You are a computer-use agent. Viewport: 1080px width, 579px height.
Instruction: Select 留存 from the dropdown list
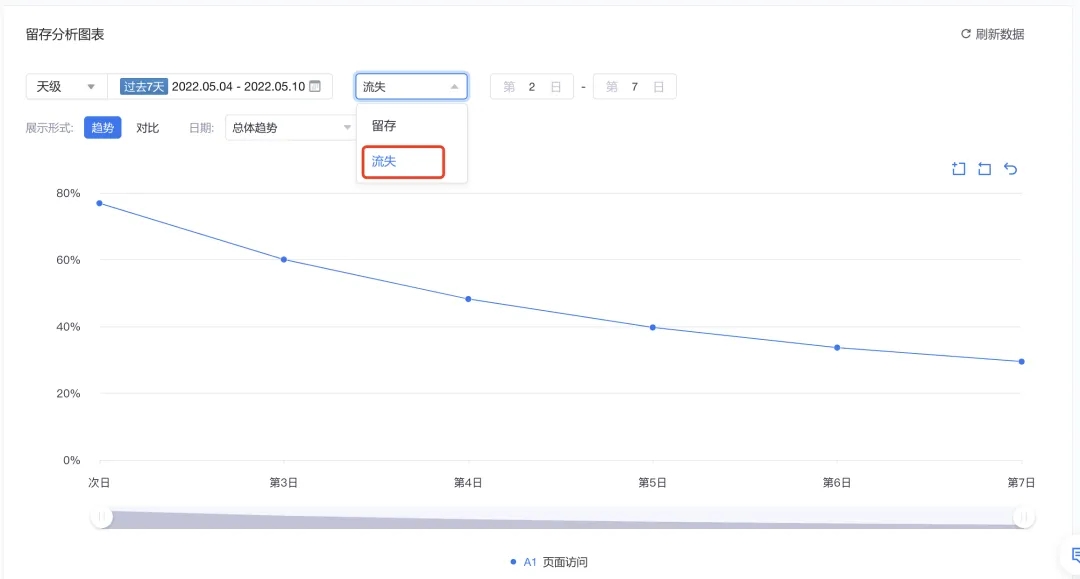(x=385, y=126)
